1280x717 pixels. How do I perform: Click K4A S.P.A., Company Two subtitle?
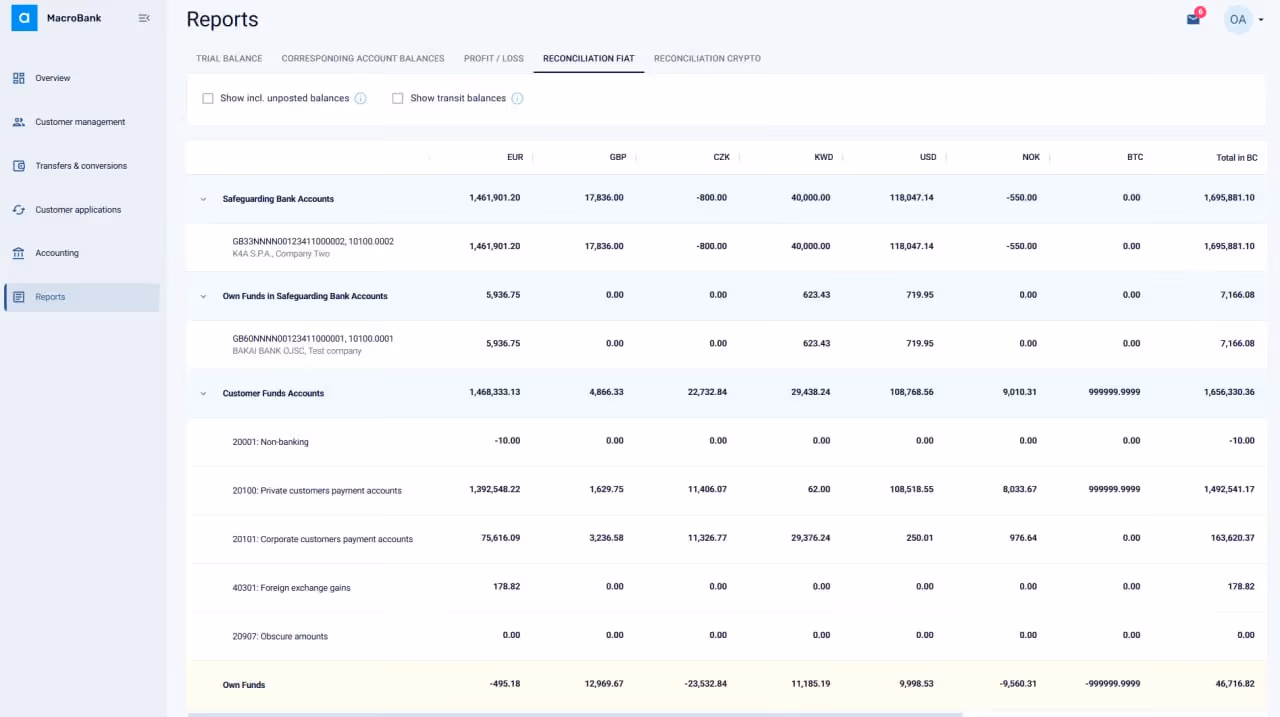click(281, 254)
